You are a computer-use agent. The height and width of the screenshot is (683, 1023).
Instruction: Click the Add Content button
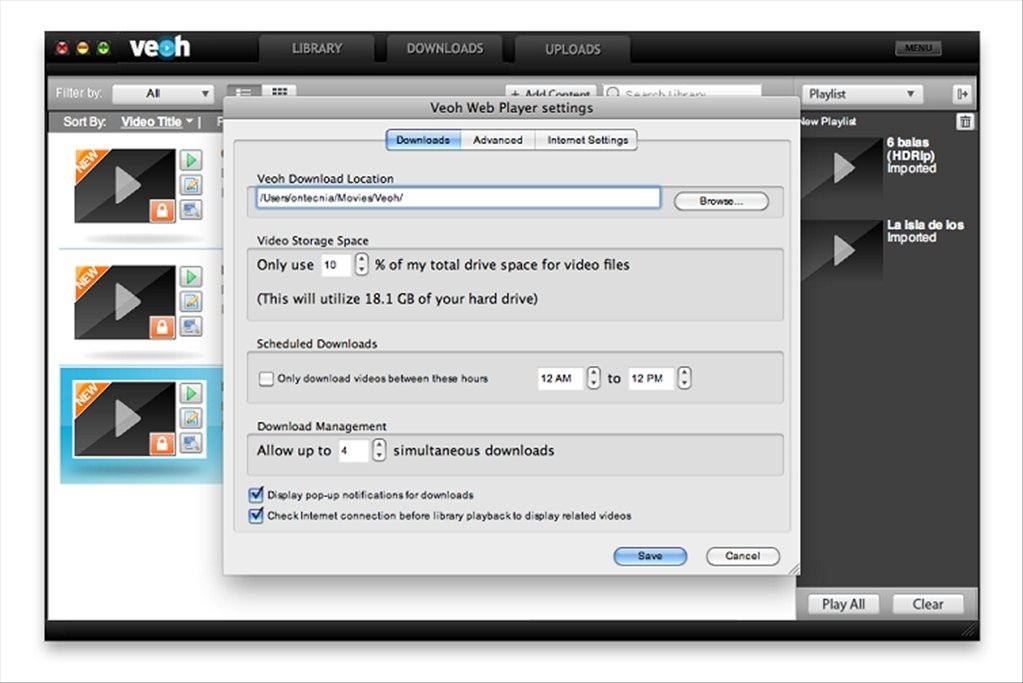click(551, 92)
